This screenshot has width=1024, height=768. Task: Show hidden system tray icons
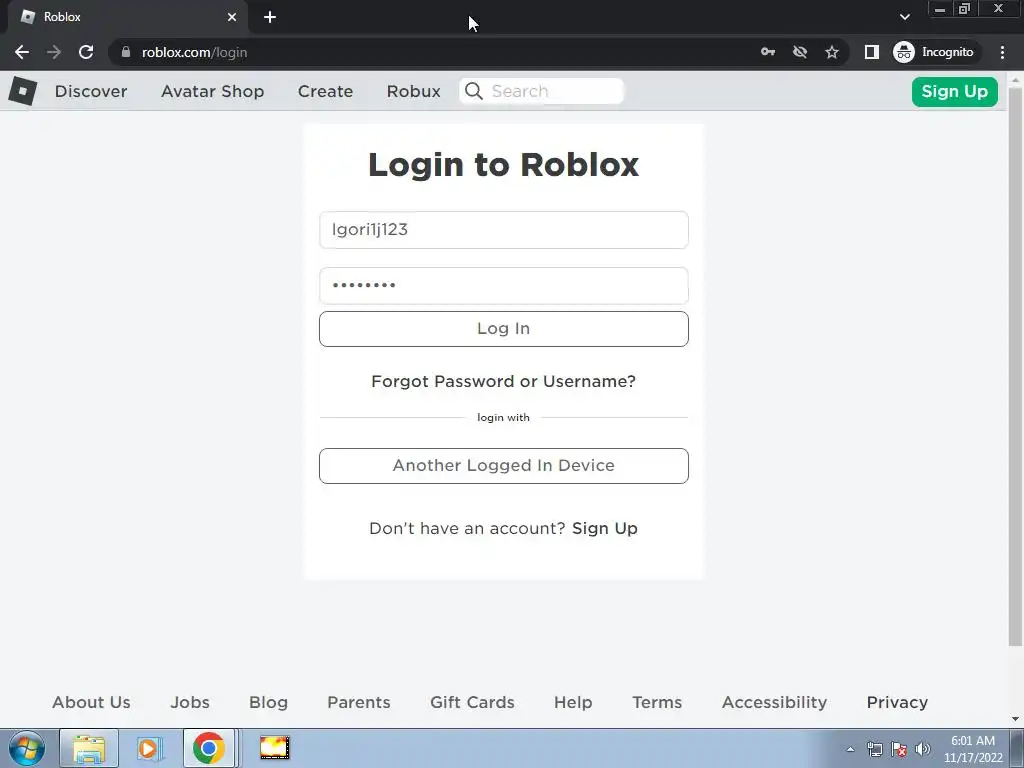850,749
